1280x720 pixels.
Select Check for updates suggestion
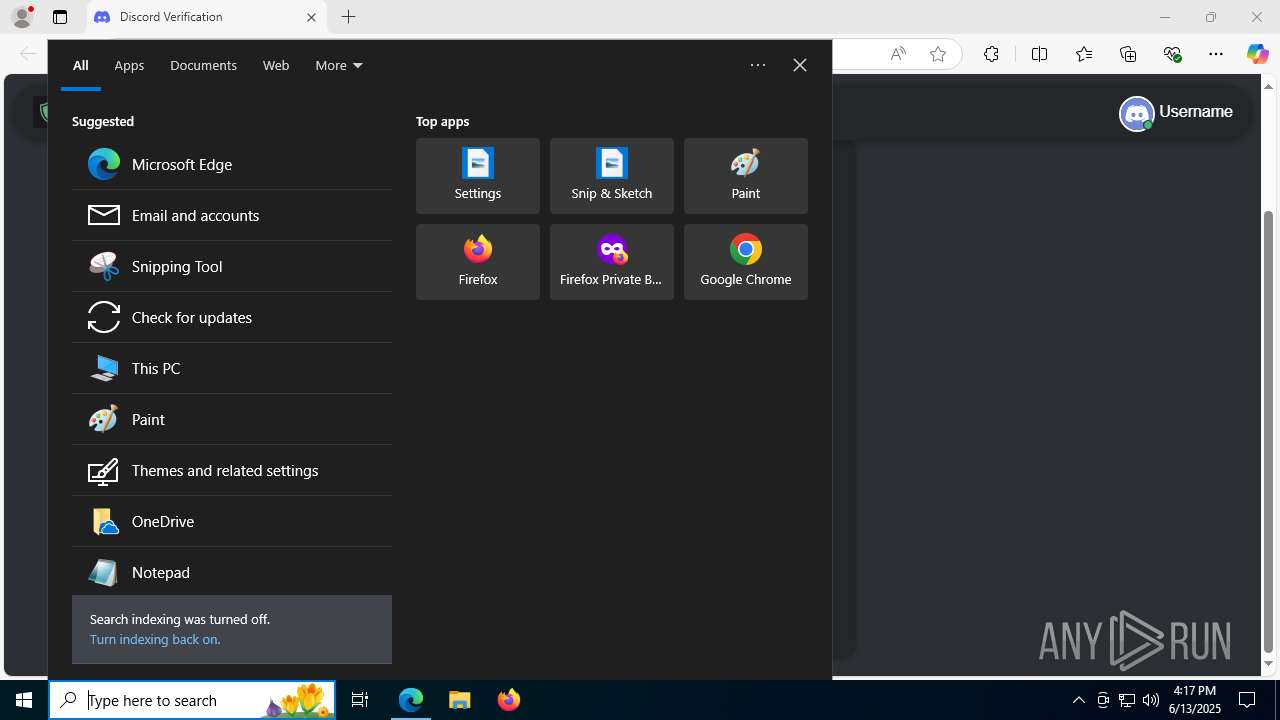point(232,317)
